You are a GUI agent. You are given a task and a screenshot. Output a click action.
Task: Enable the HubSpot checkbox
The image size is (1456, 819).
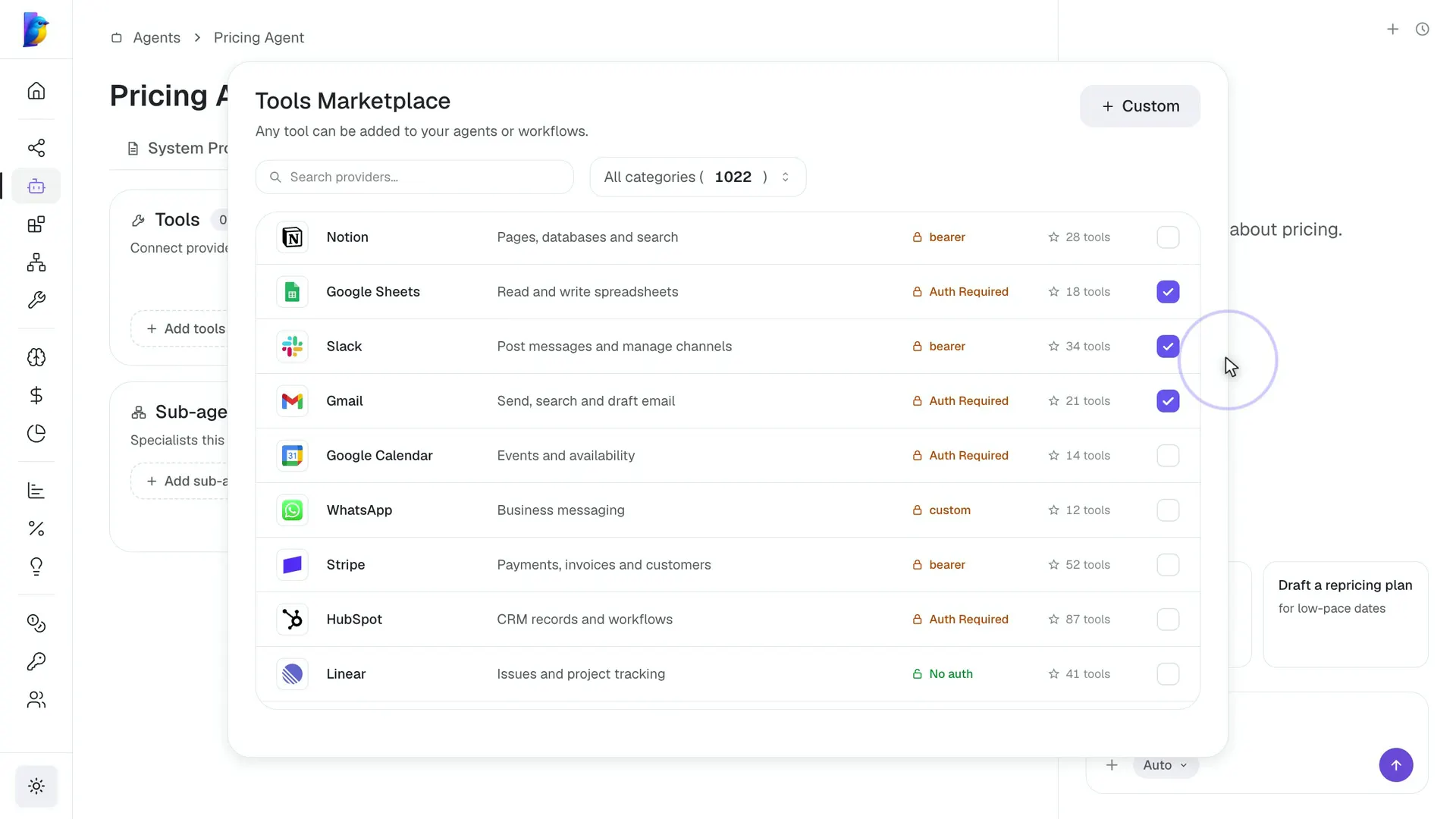1168,620
